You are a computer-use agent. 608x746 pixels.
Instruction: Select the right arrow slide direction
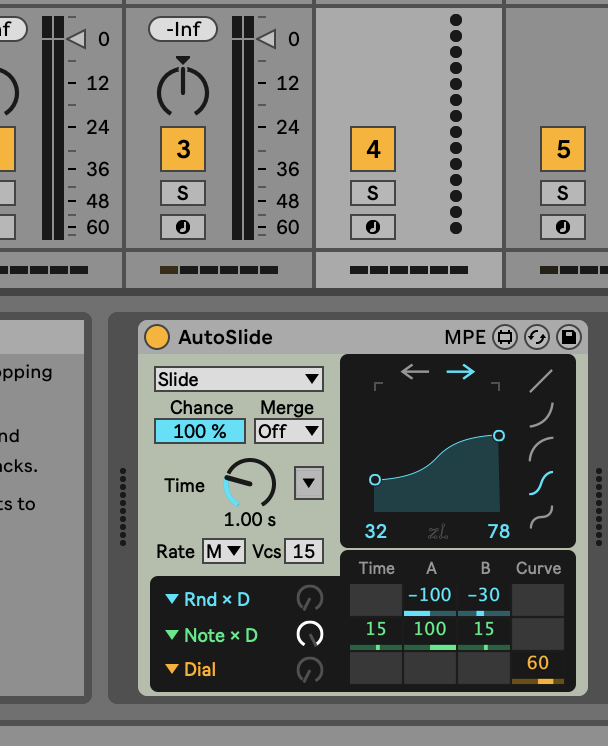click(461, 372)
